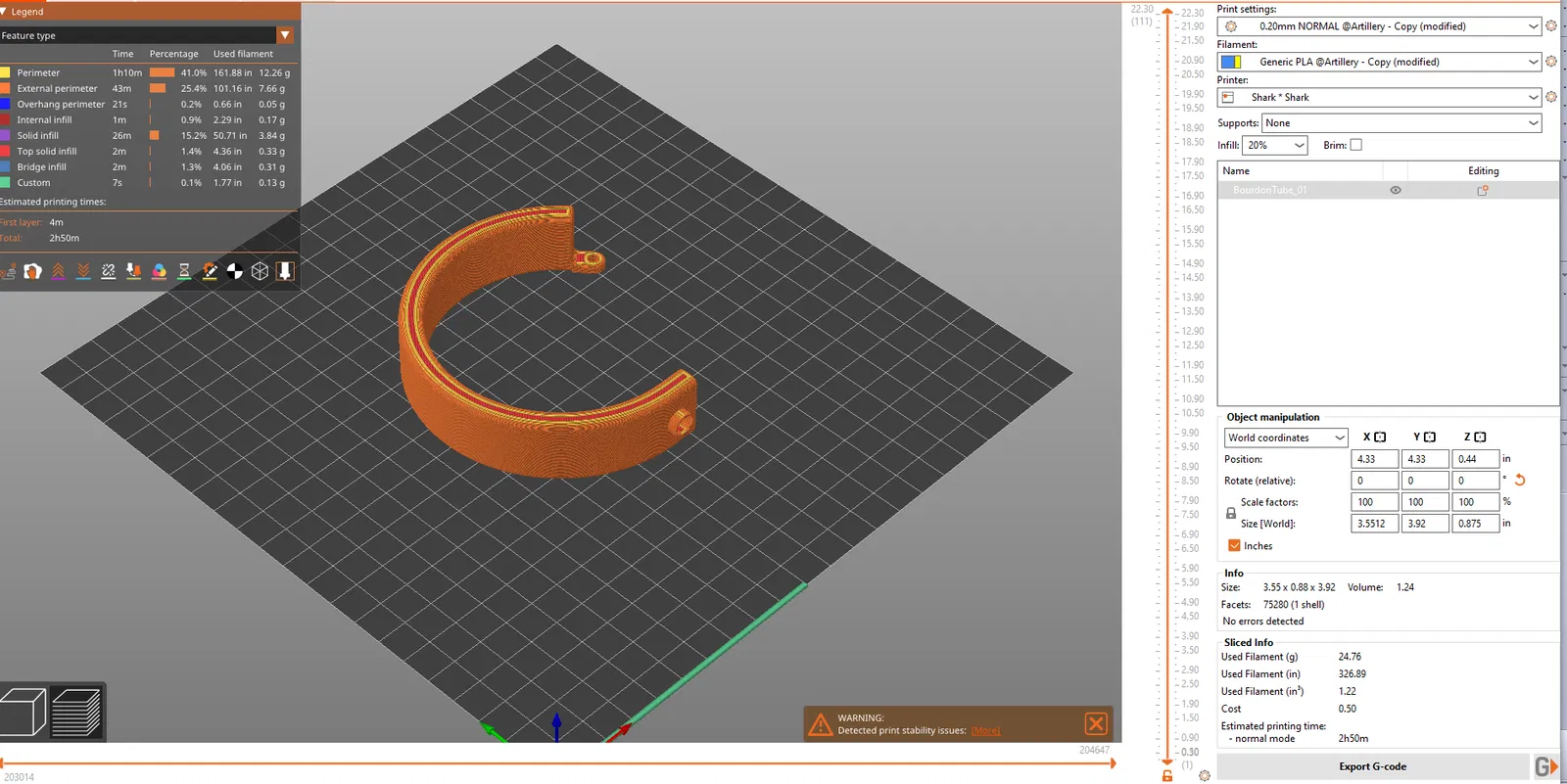Toggle the Deretractions view icon
The height and width of the screenshot is (784, 1567).
83,271
